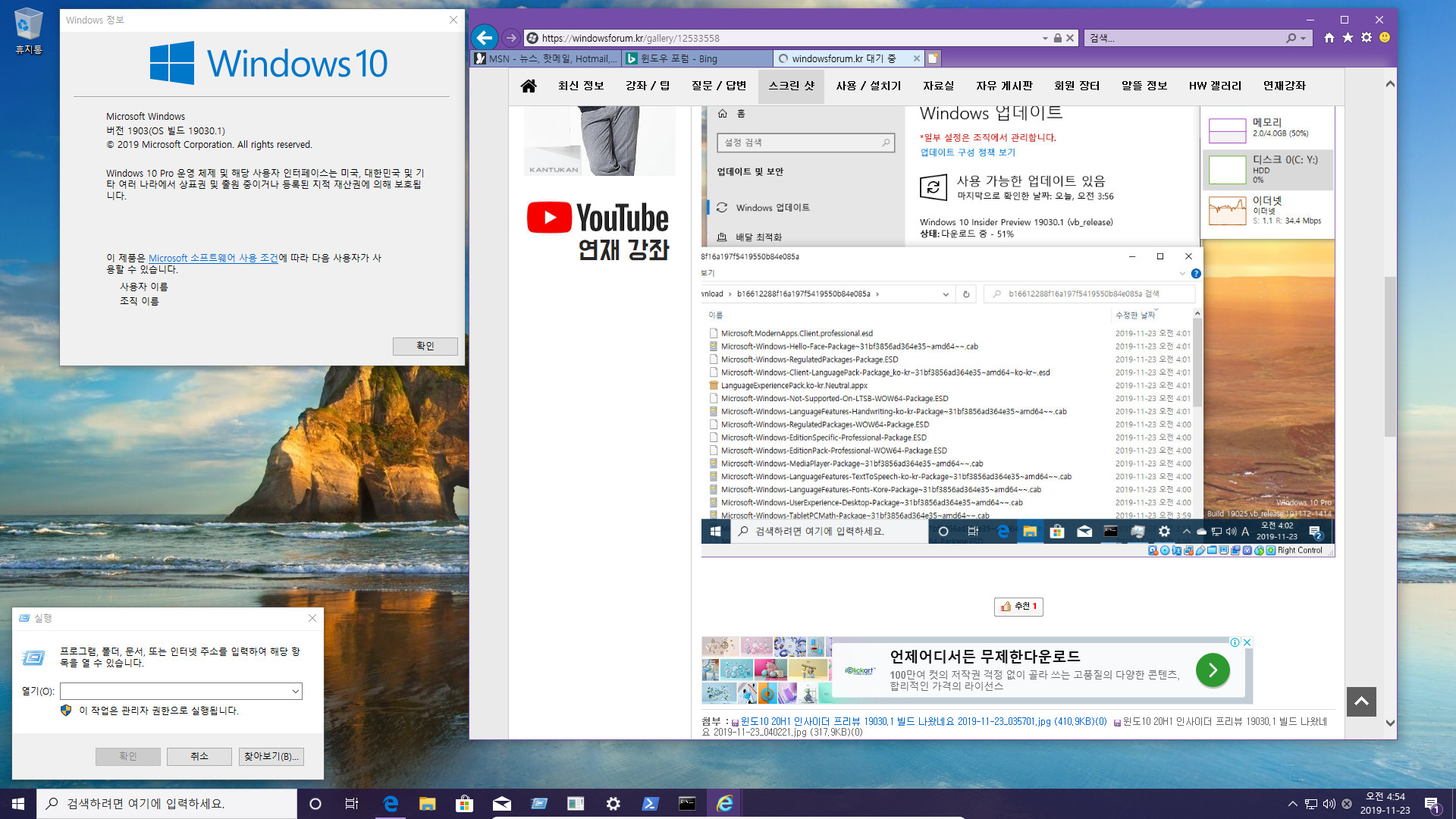Click 취소 in the Run dialog
This screenshot has height=819, width=1456.
click(x=199, y=756)
